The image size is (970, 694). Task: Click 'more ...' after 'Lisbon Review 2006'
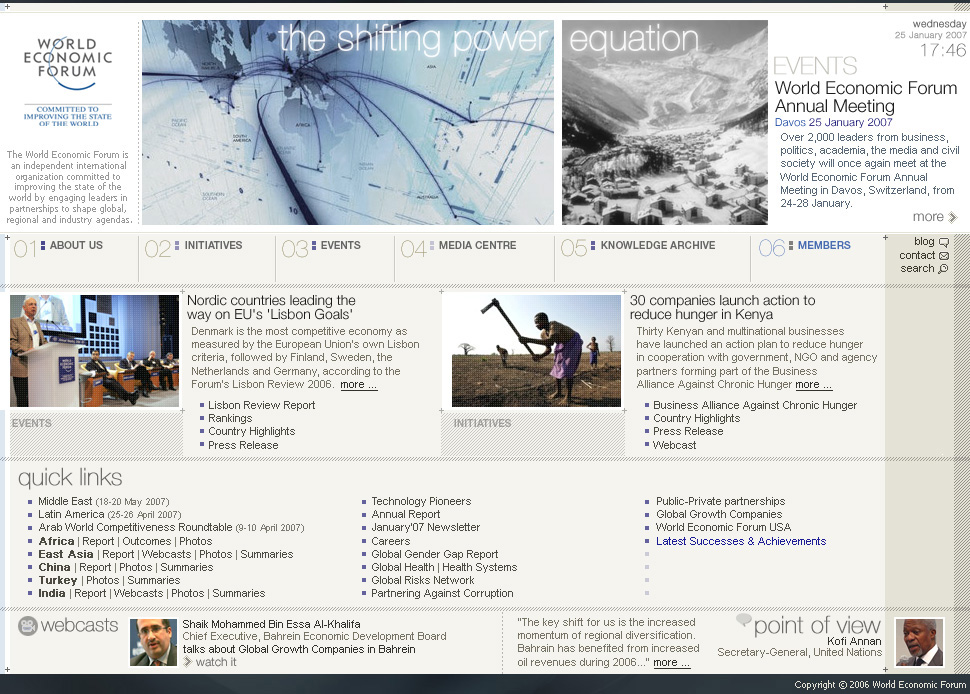[x=358, y=385]
